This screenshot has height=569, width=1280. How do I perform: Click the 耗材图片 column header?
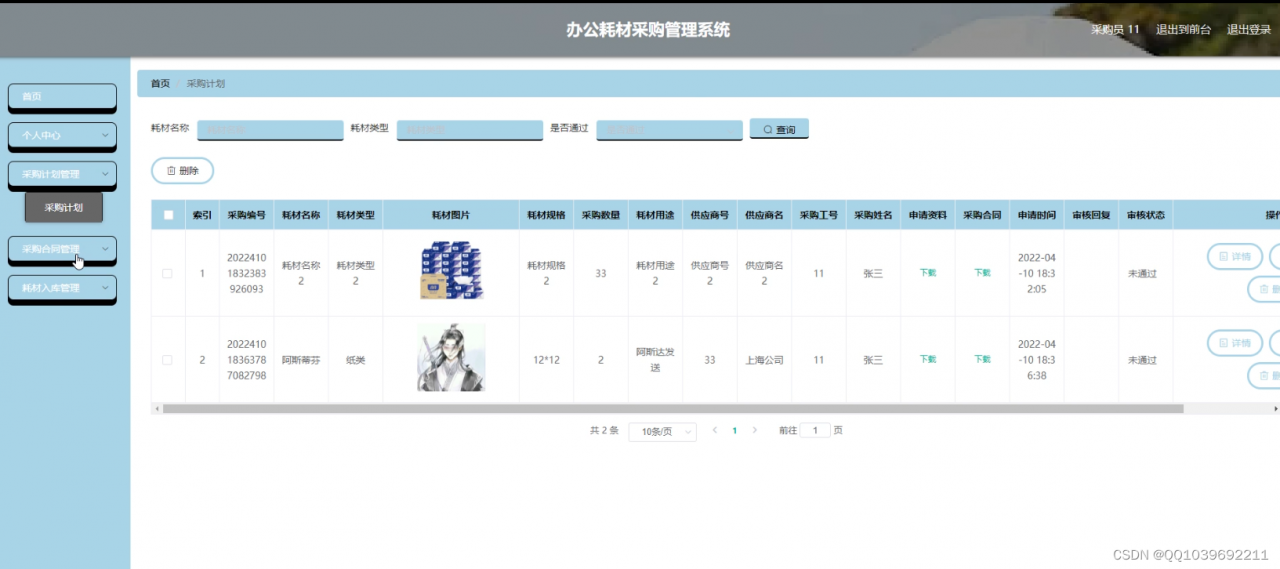451,215
